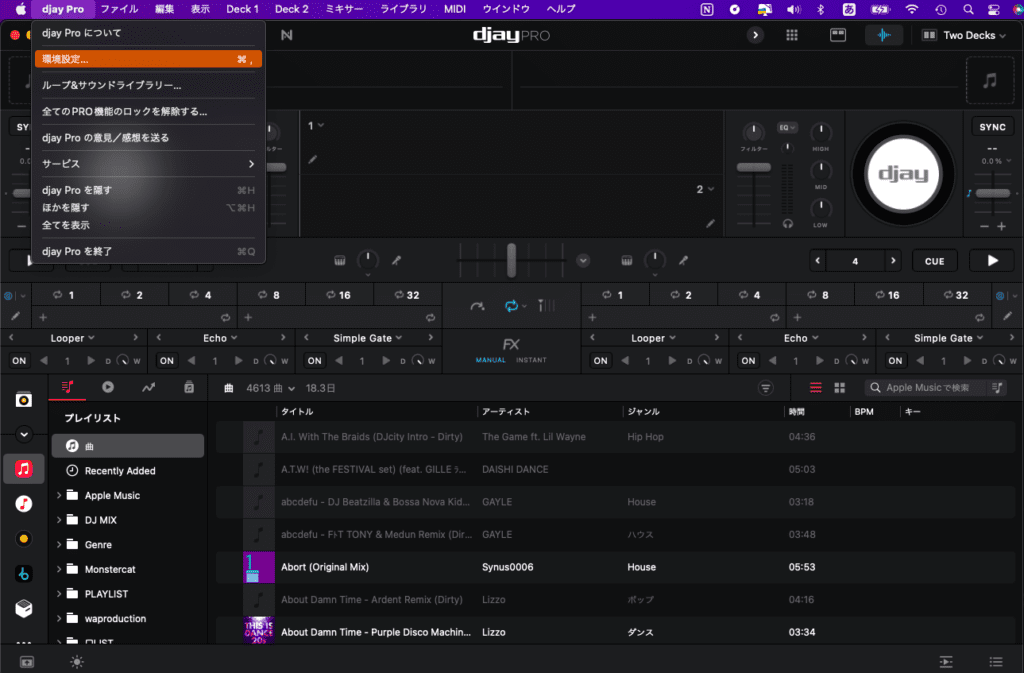This screenshot has width=1024, height=673.
Task: Open Spotlight search in macOS menu bar
Action: pos(968,9)
